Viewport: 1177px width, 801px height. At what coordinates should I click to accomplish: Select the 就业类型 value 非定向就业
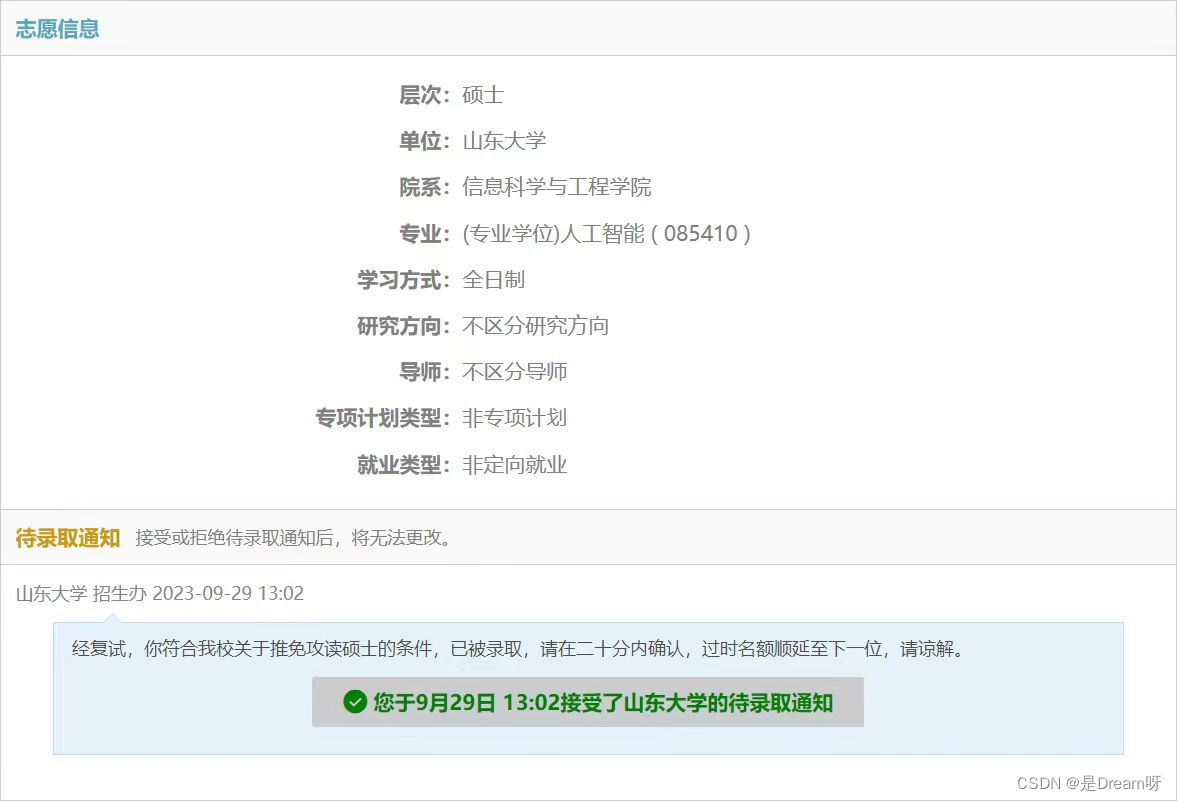coord(514,465)
